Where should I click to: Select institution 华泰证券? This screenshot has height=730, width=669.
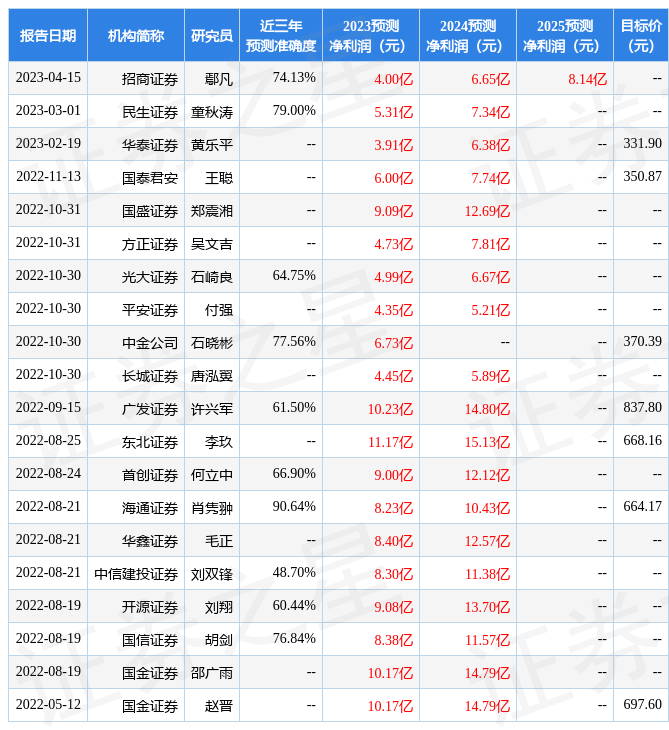point(150,145)
